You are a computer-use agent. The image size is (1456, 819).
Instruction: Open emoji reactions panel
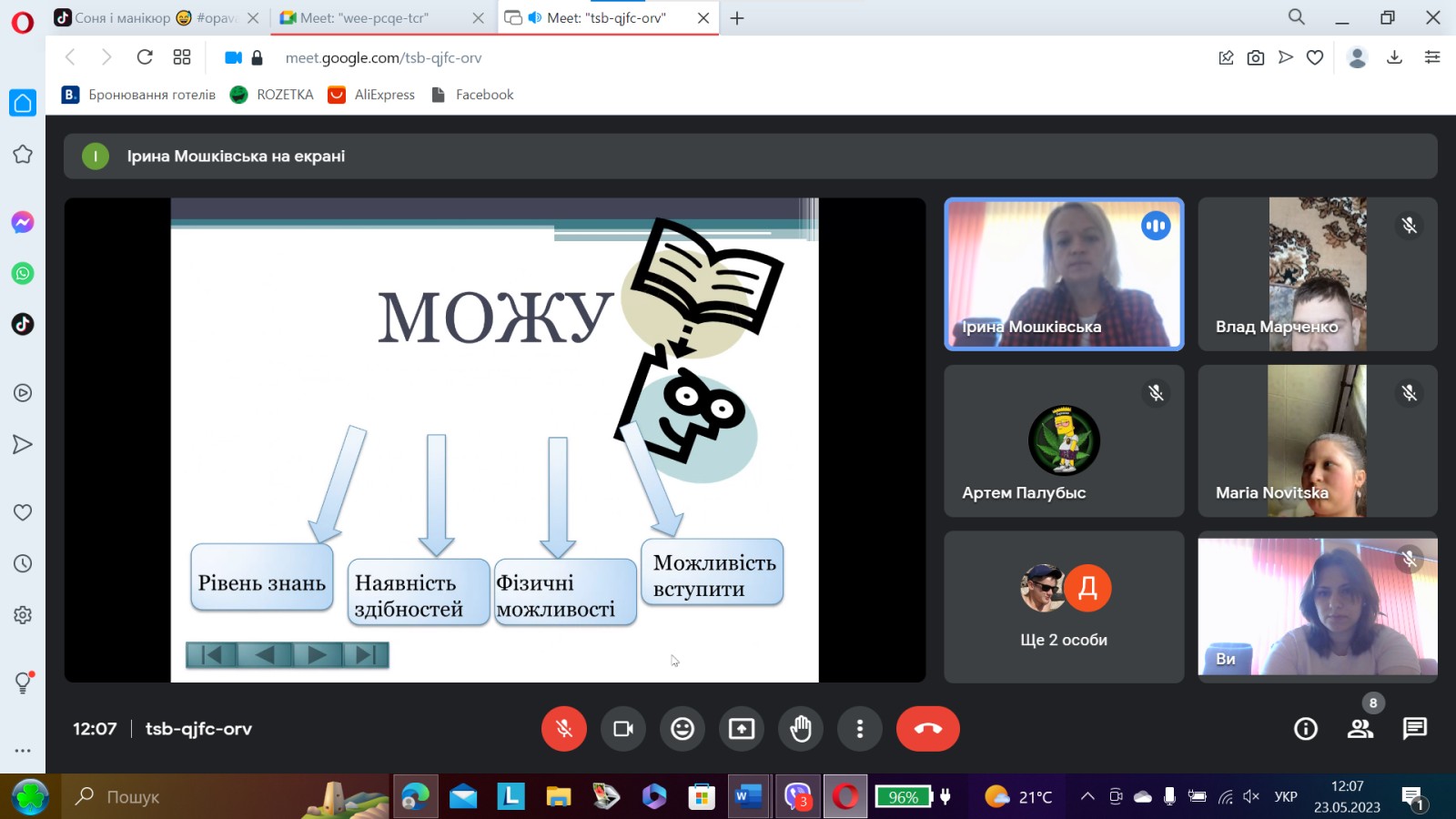pos(682,729)
